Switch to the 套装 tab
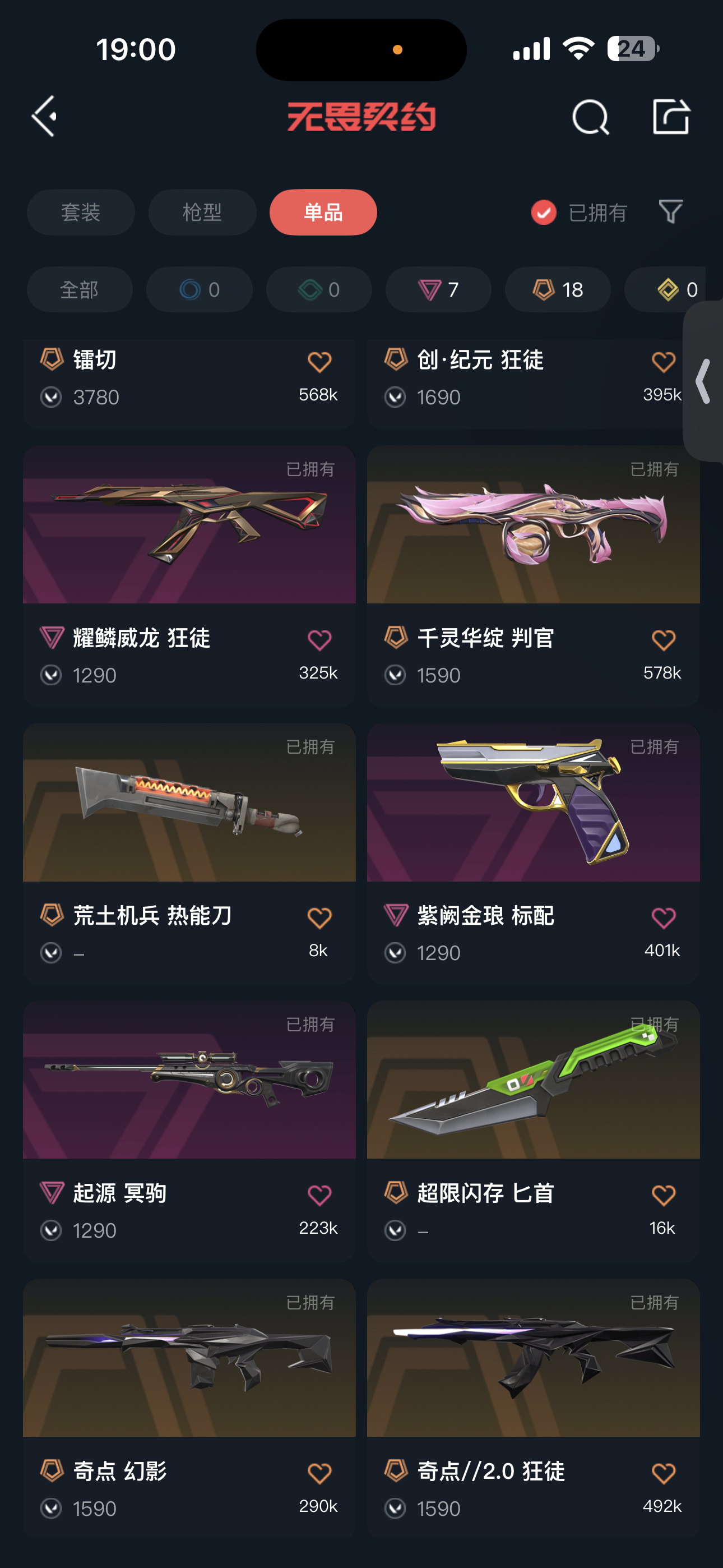 pos(81,213)
